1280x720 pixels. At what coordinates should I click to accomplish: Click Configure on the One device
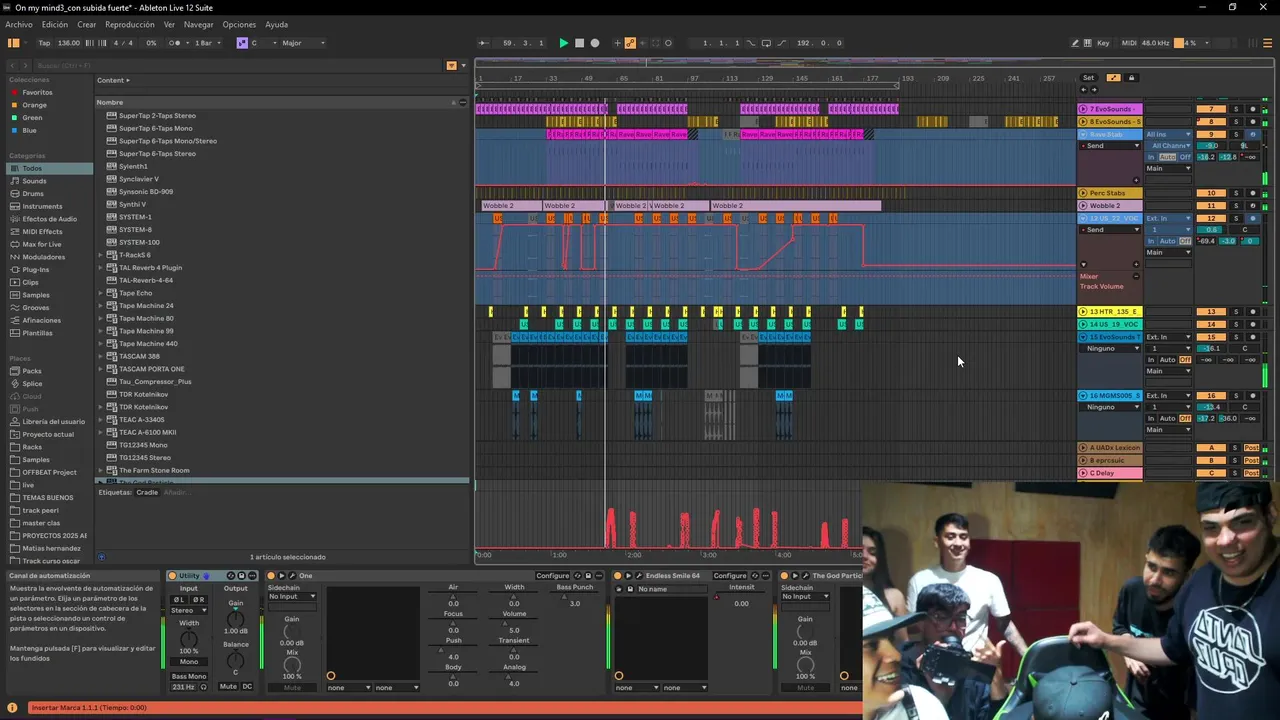tap(552, 576)
